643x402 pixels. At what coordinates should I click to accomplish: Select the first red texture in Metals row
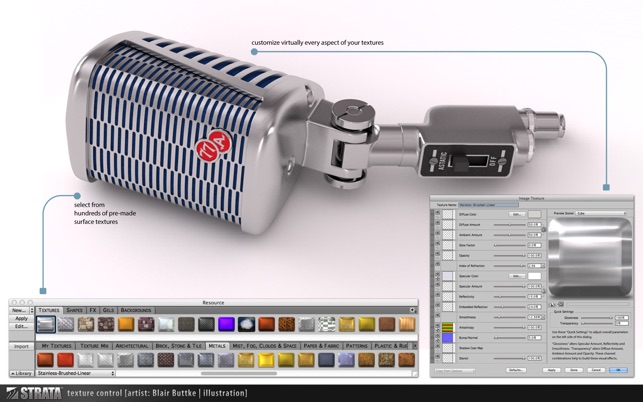pos(46,360)
